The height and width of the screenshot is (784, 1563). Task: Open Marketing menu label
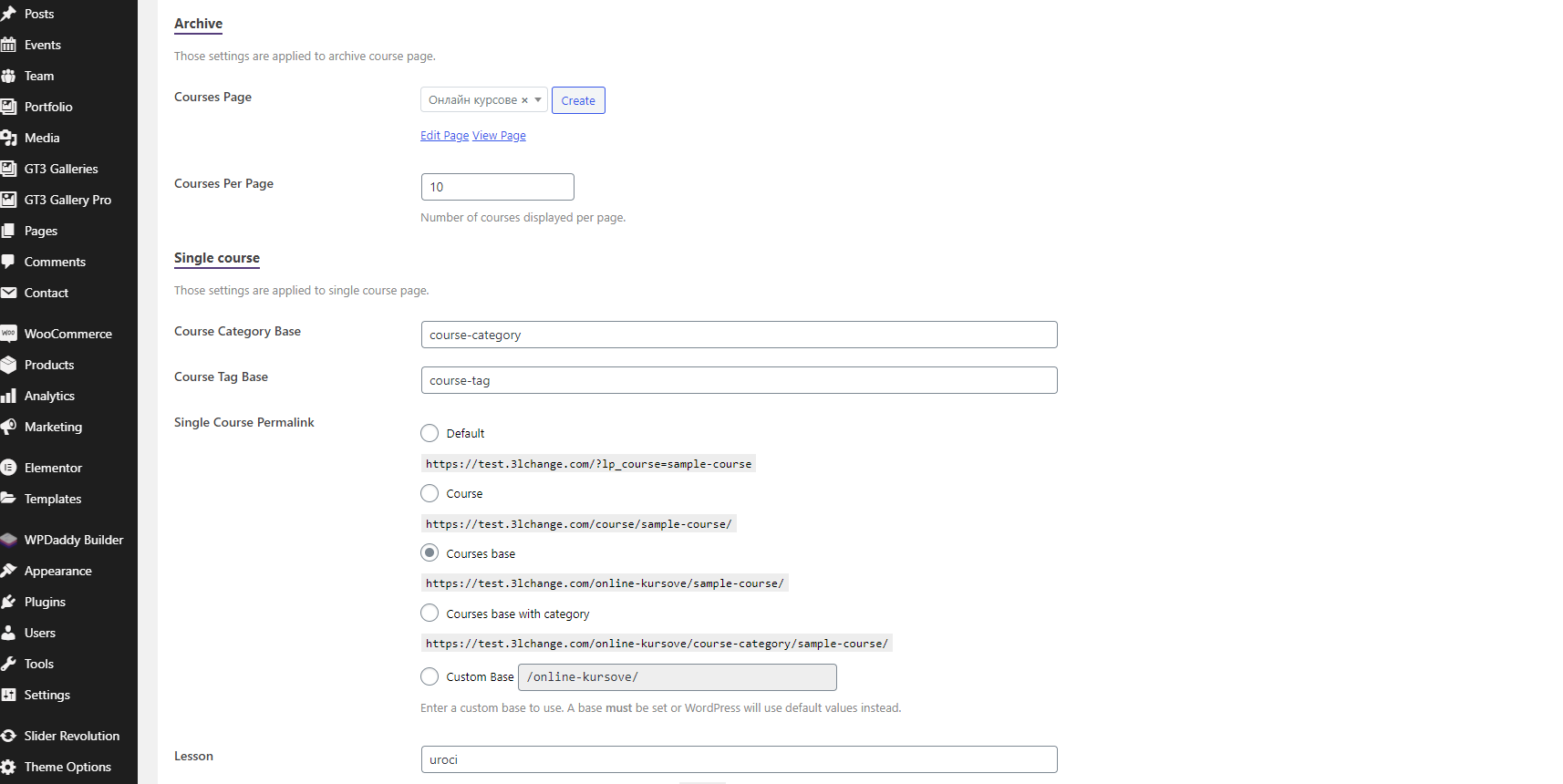point(53,427)
